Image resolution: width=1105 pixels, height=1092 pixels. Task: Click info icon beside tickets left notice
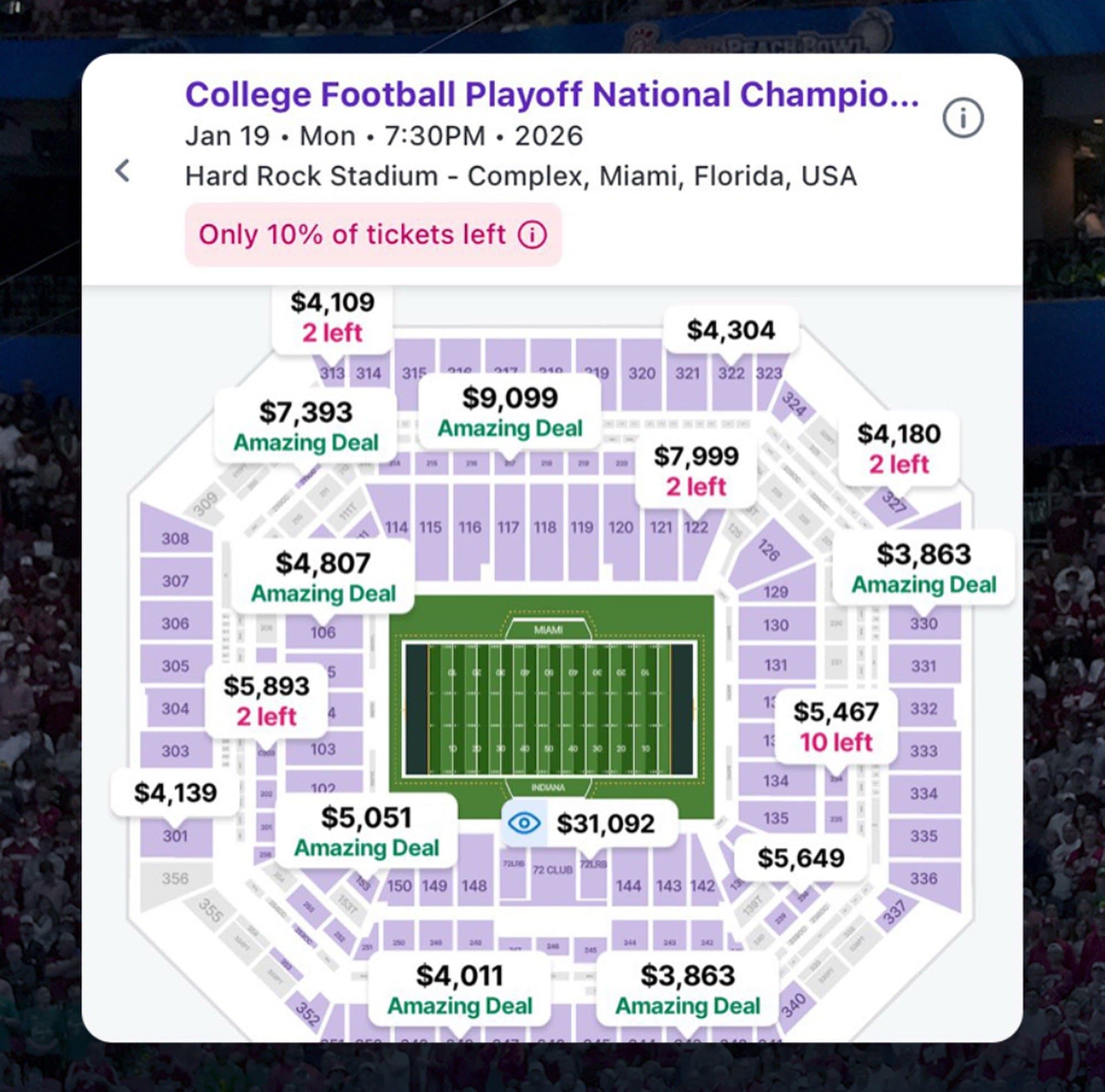pos(532,235)
